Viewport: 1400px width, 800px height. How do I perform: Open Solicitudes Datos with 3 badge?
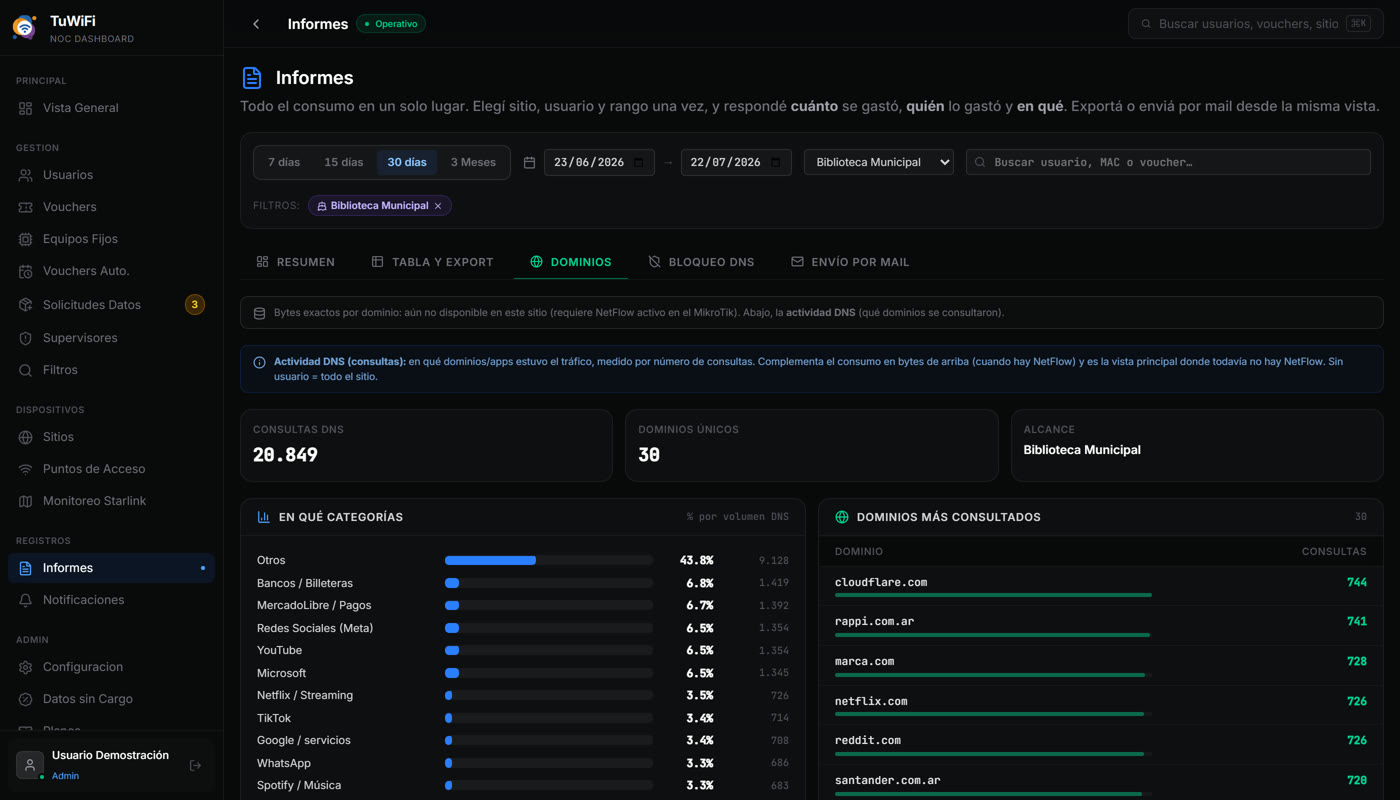click(x=111, y=305)
